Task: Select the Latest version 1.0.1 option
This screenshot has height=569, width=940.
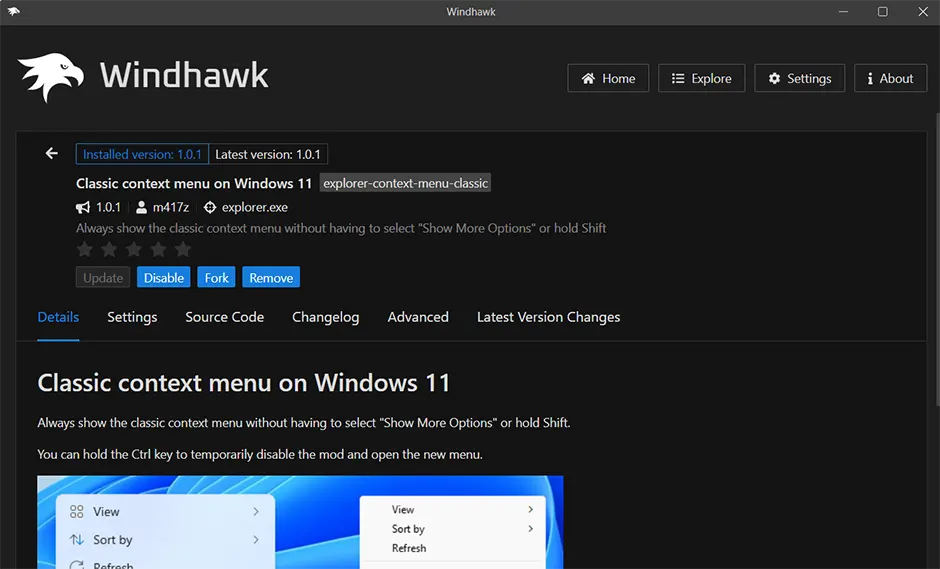Action: click(268, 154)
